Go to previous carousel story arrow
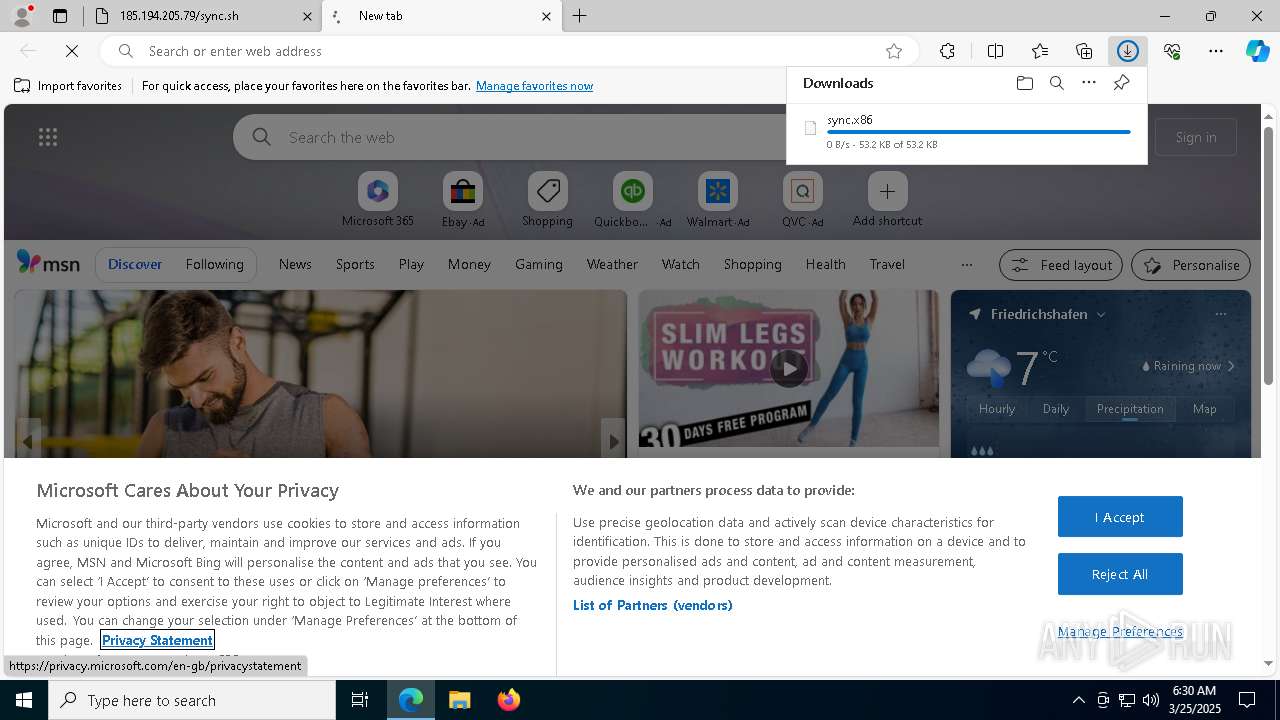Image resolution: width=1280 pixels, height=720 pixels. point(28,440)
